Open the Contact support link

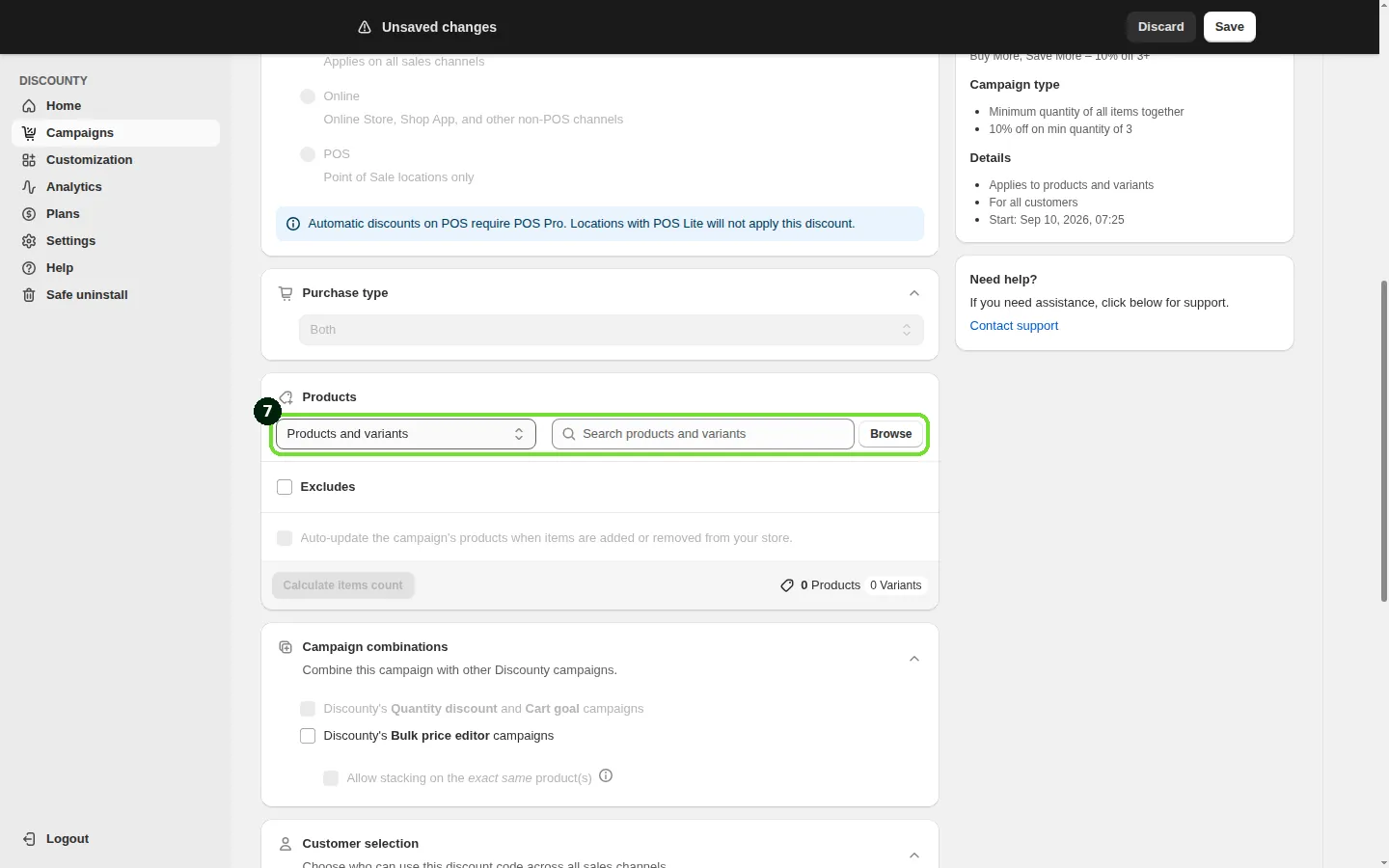click(1014, 326)
